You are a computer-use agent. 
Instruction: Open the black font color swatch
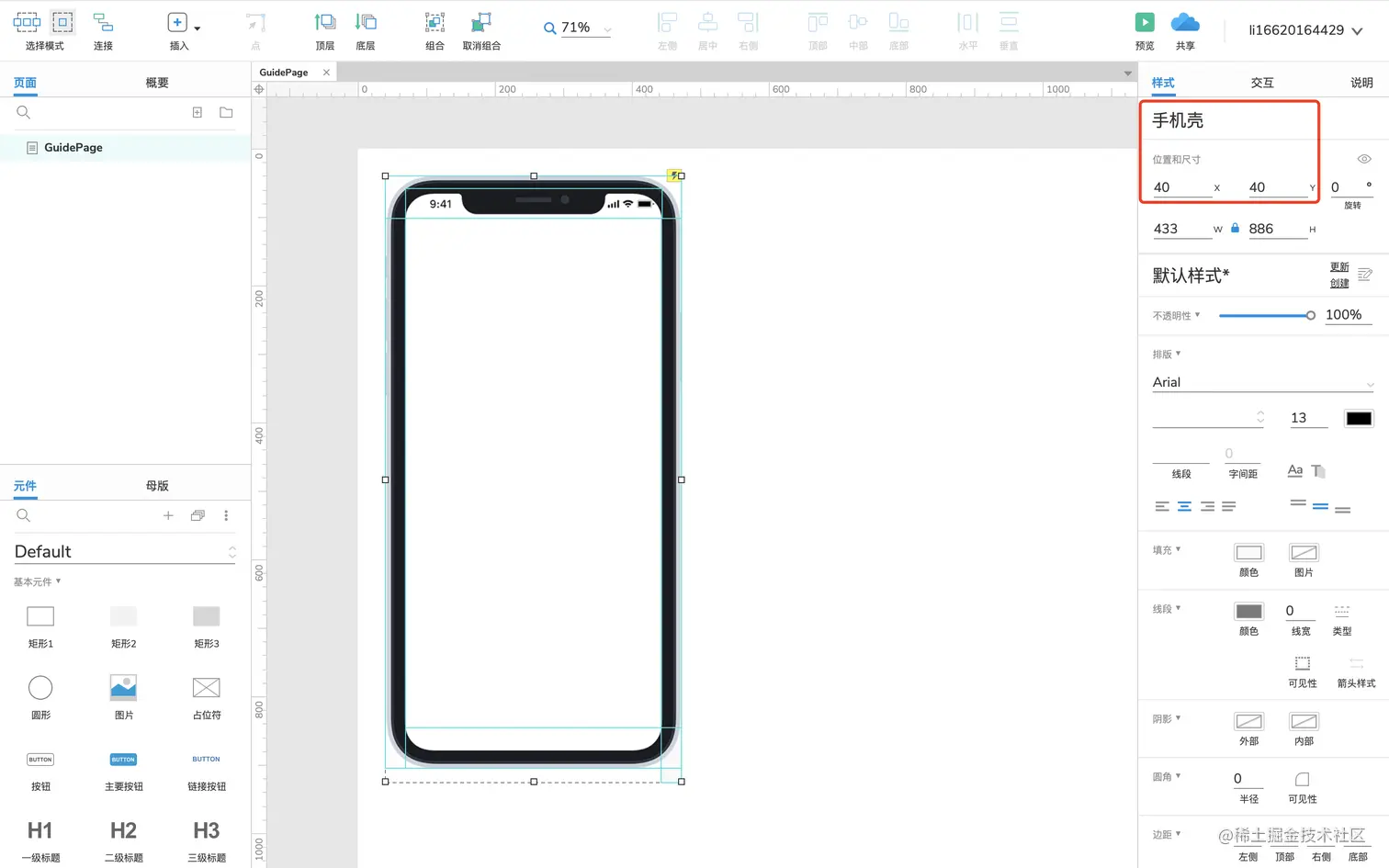tap(1359, 418)
